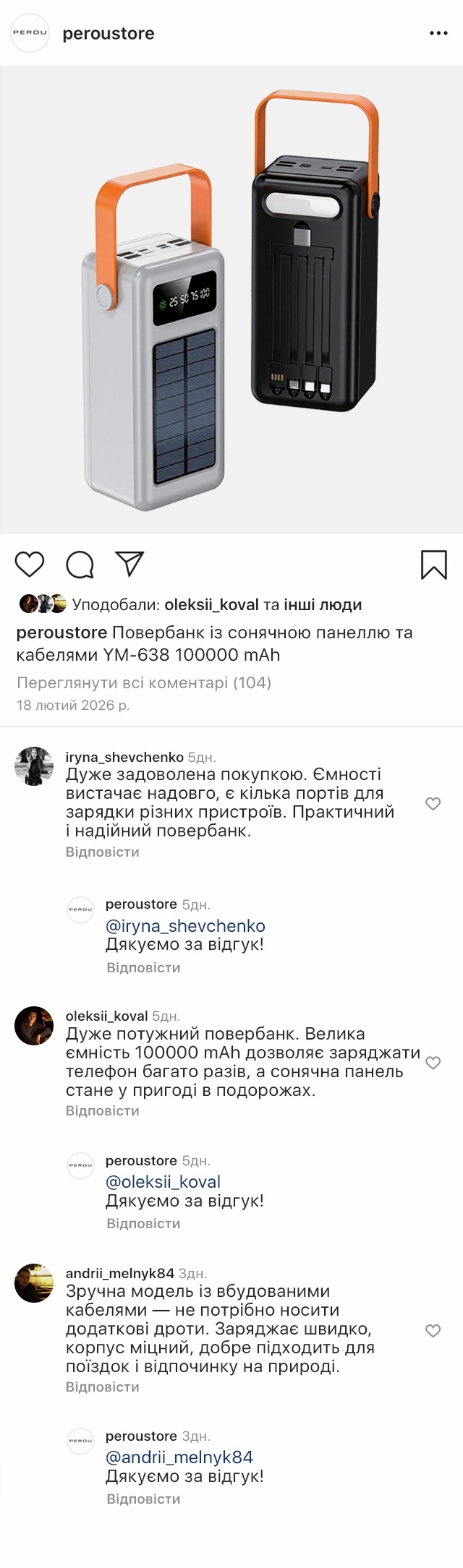Open the powerbank product photo
This screenshot has height=1568, width=463.
click(231, 300)
